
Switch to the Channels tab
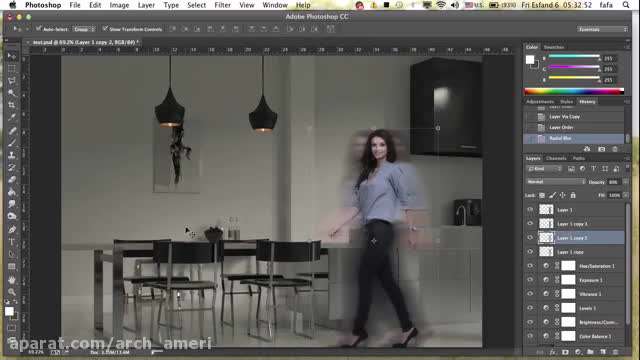coord(556,158)
